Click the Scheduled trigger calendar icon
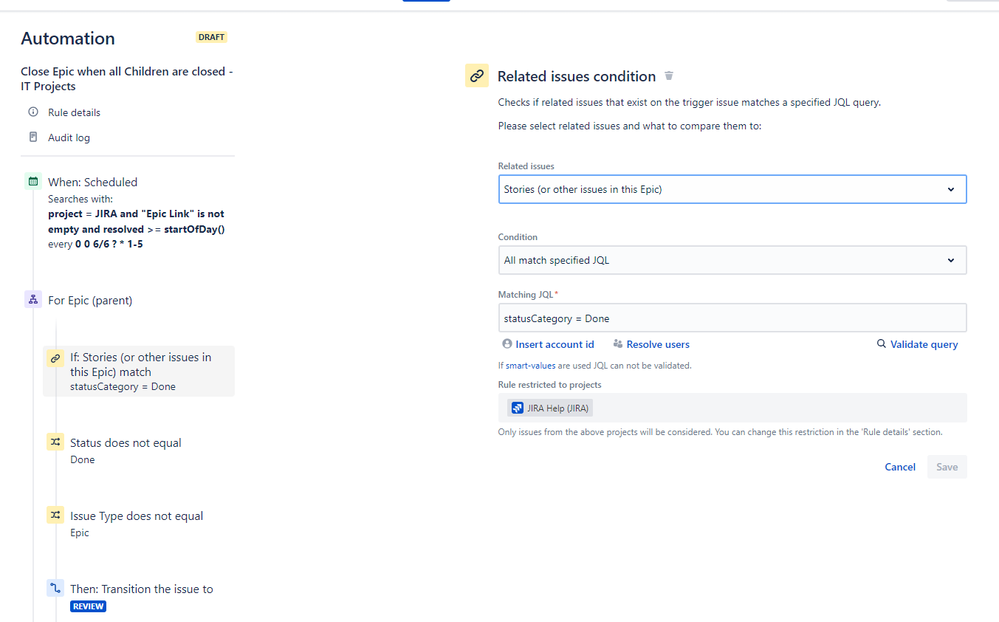999x622 pixels. [33, 181]
